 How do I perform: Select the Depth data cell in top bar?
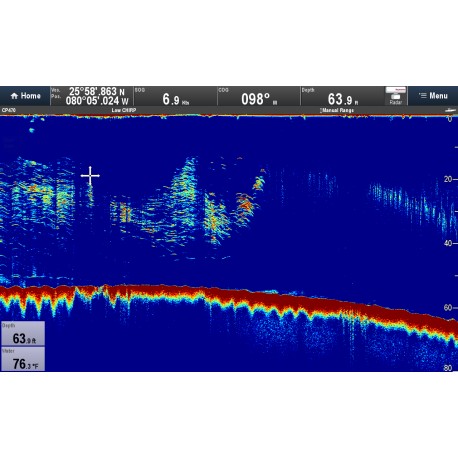click(x=342, y=96)
